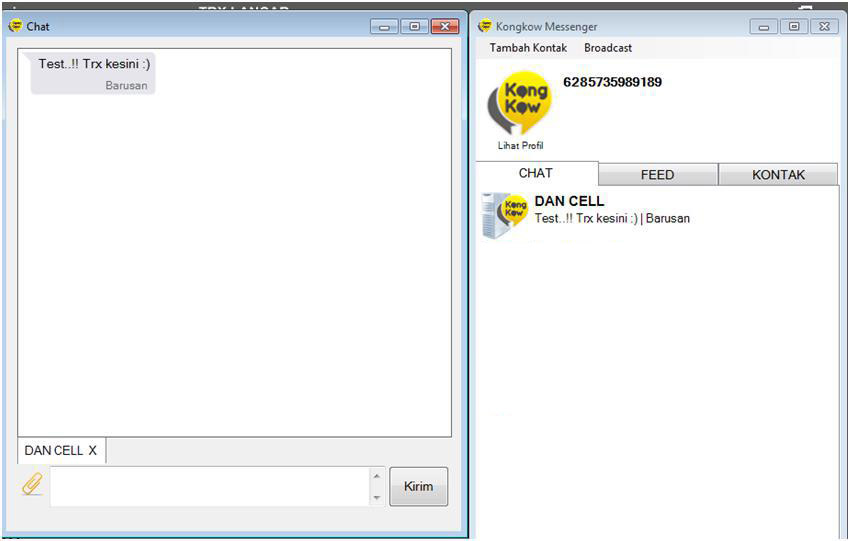Image resolution: width=850 pixels, height=541 pixels.
Task: Switch to the KONTAK tab
Action: point(778,175)
